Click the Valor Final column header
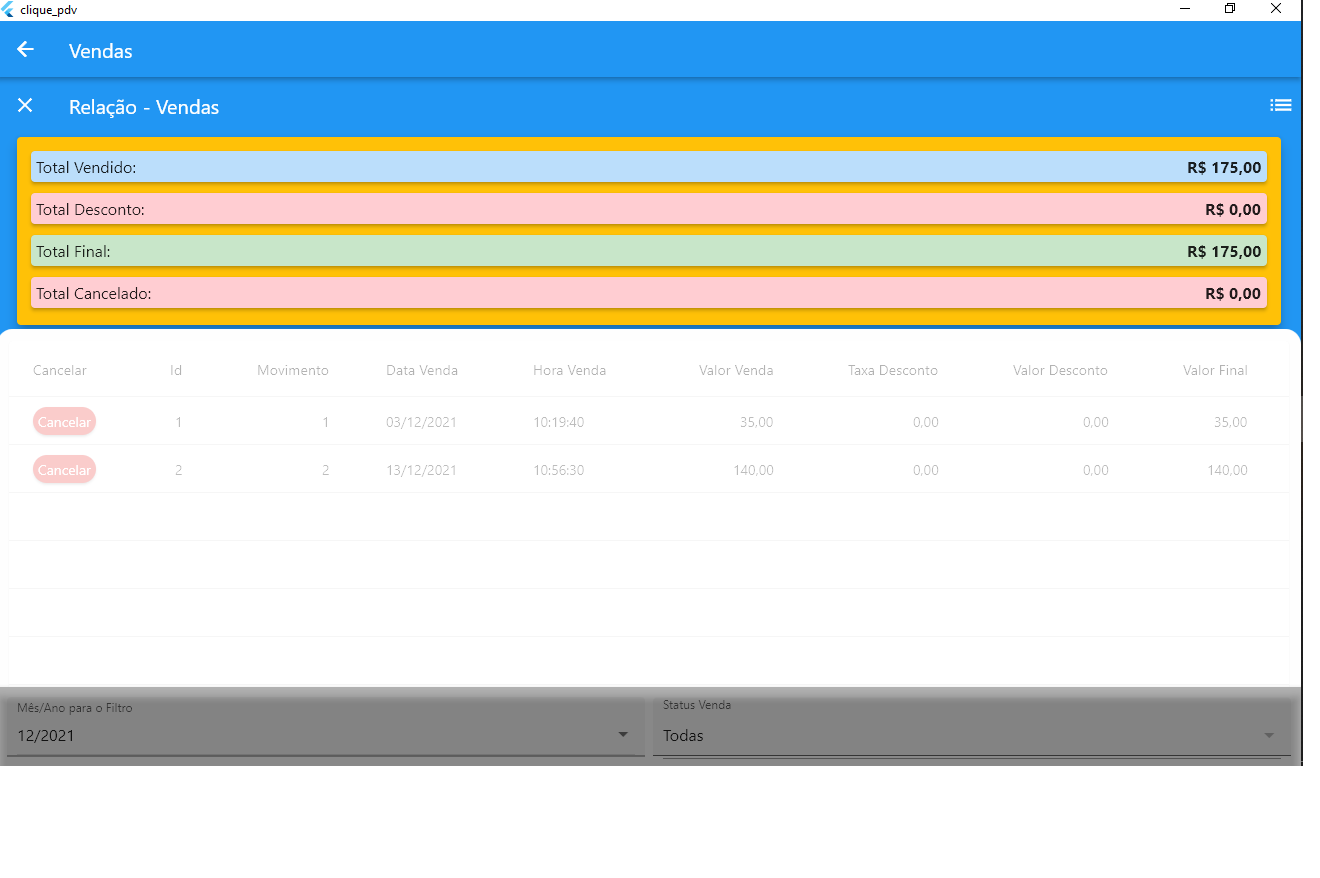 pos(1214,370)
